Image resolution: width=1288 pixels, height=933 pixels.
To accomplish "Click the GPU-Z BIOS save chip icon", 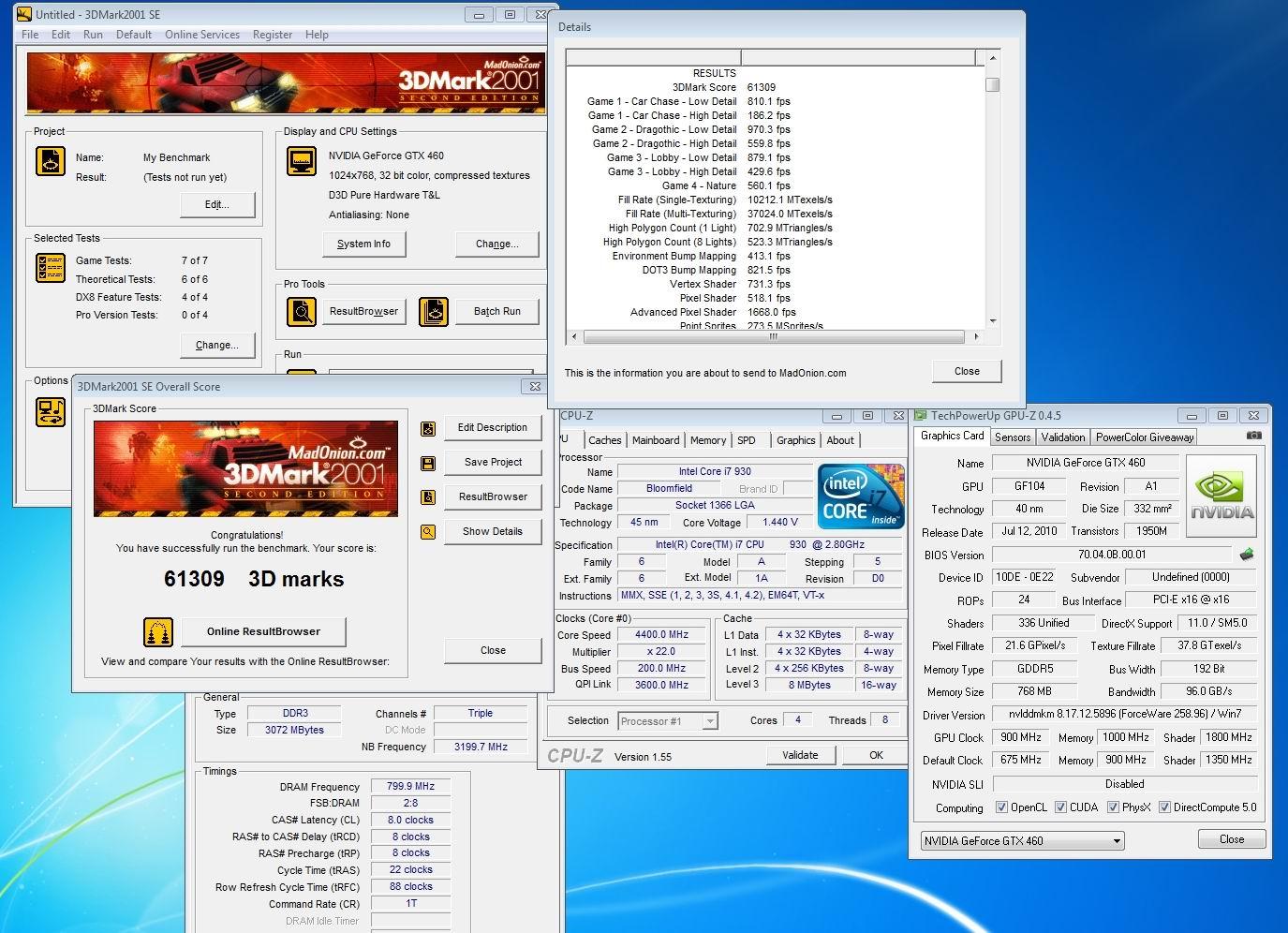I will [1247, 555].
